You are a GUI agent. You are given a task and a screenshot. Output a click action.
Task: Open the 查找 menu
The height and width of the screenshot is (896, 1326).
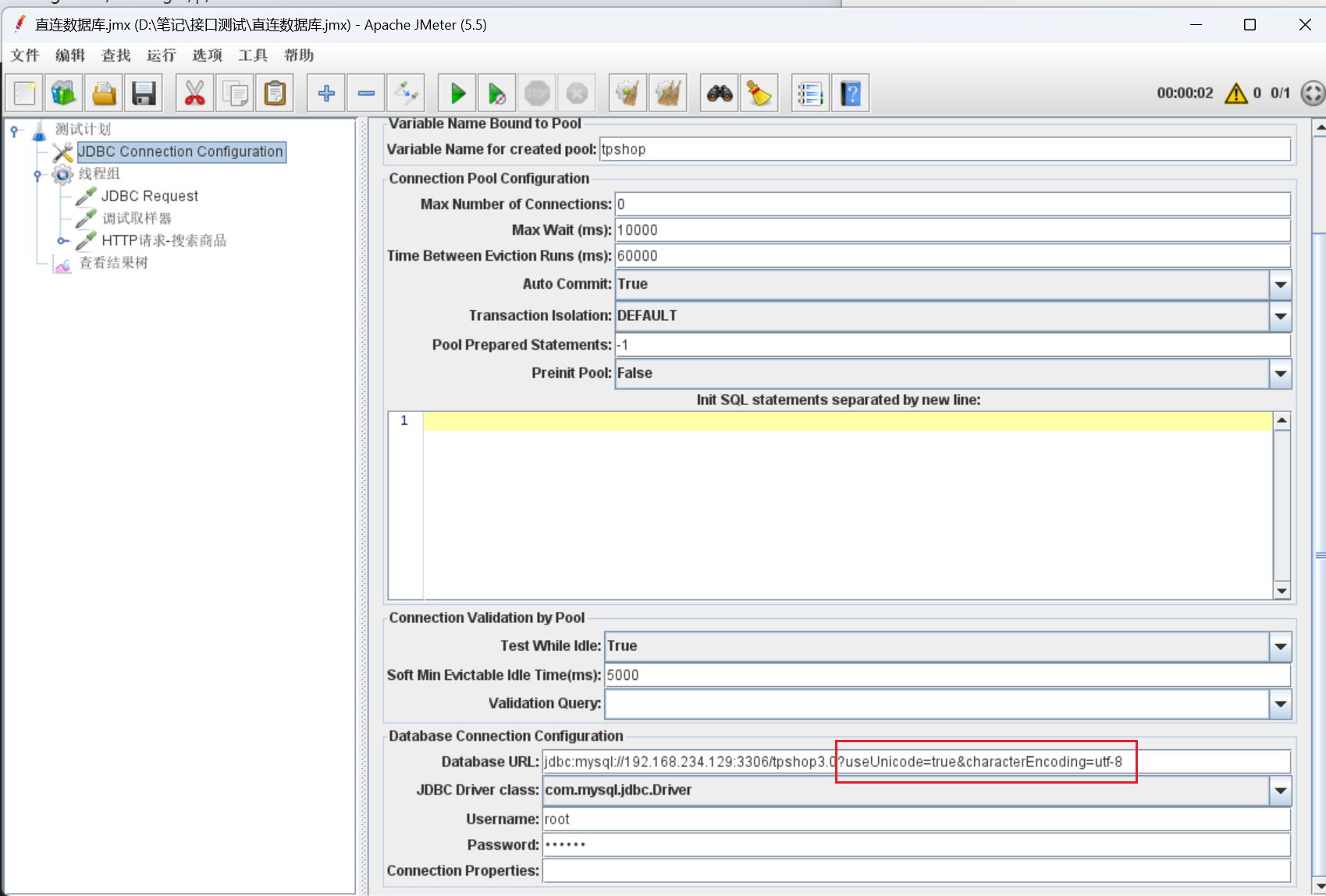point(116,55)
